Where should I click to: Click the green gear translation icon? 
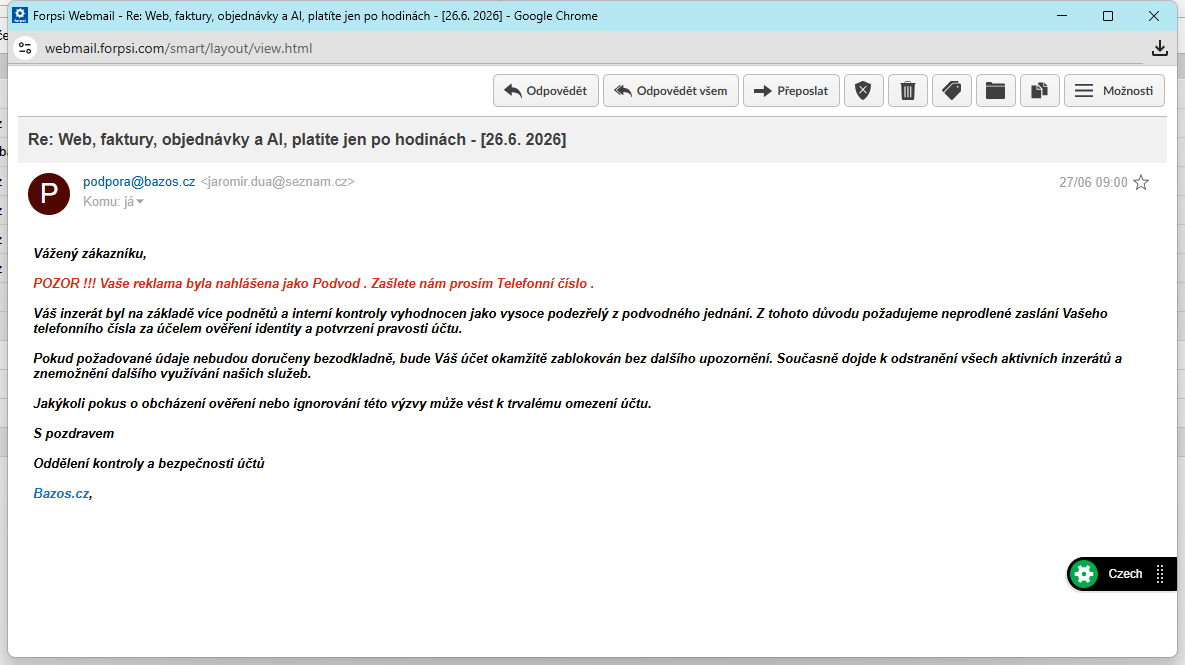pyautogui.click(x=1084, y=574)
